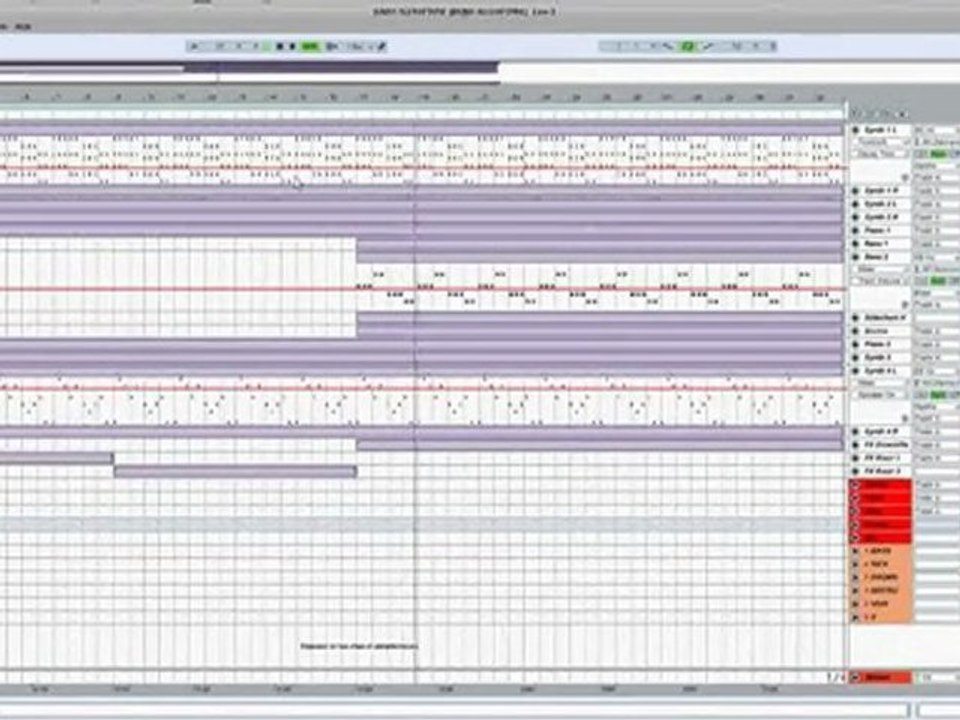Toggle green monitor button in Synth 1 L track
The height and width of the screenshot is (720, 960).
(937, 154)
